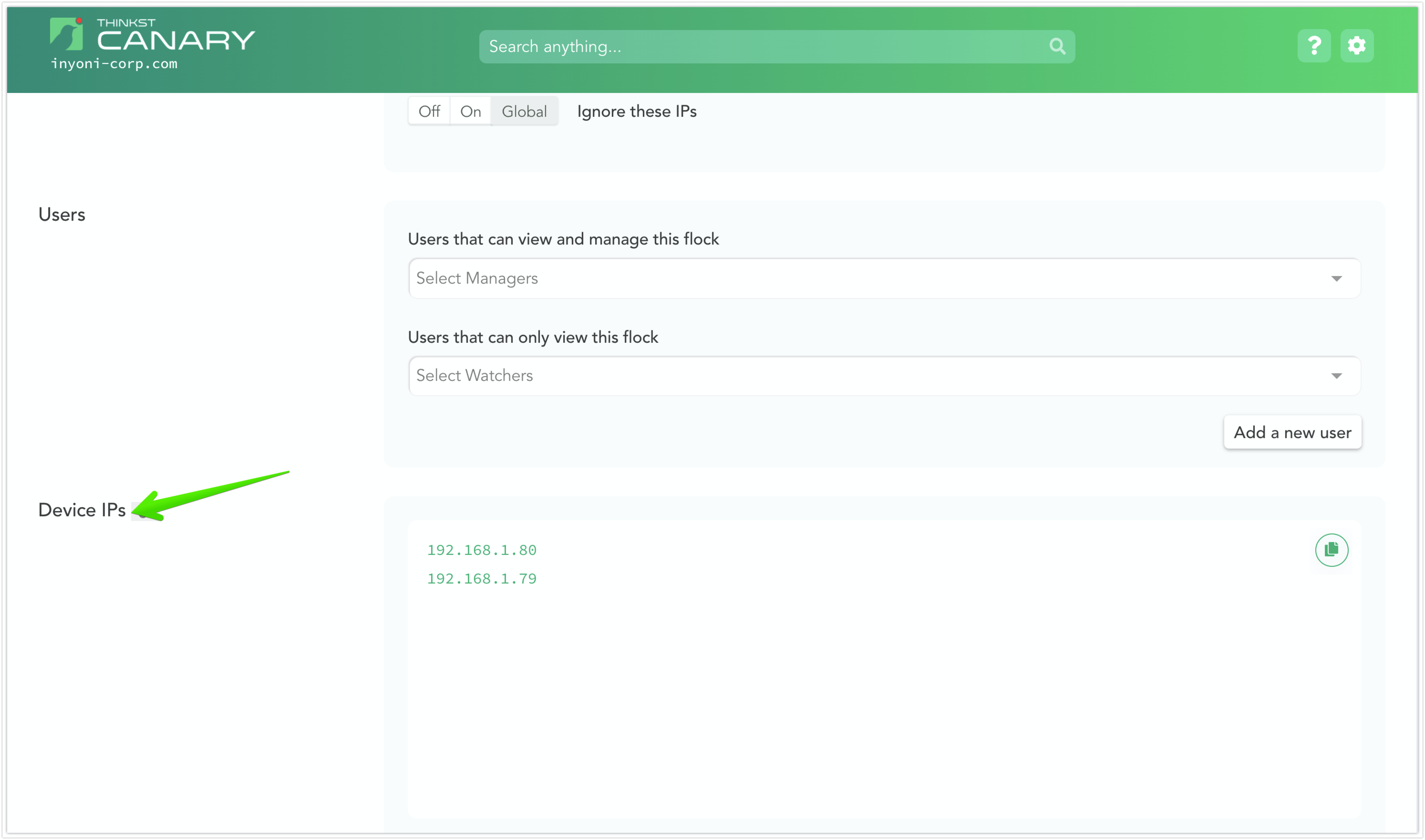Set Ignore these IPs to Off

(429, 111)
